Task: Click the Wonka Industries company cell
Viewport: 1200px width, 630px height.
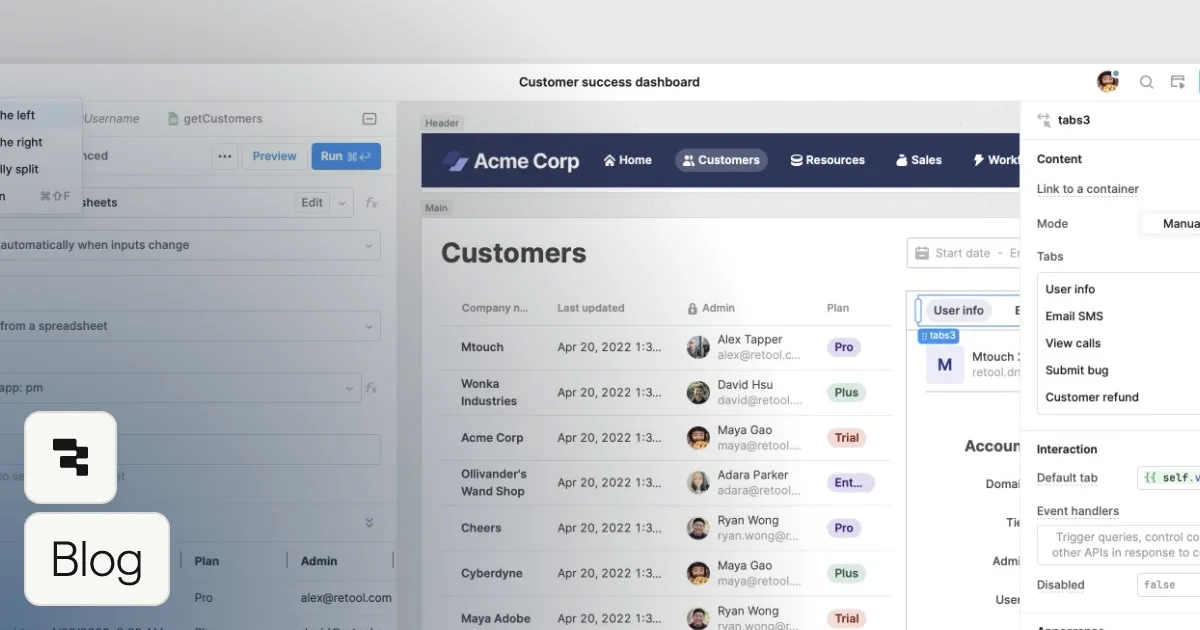Action: [489, 392]
